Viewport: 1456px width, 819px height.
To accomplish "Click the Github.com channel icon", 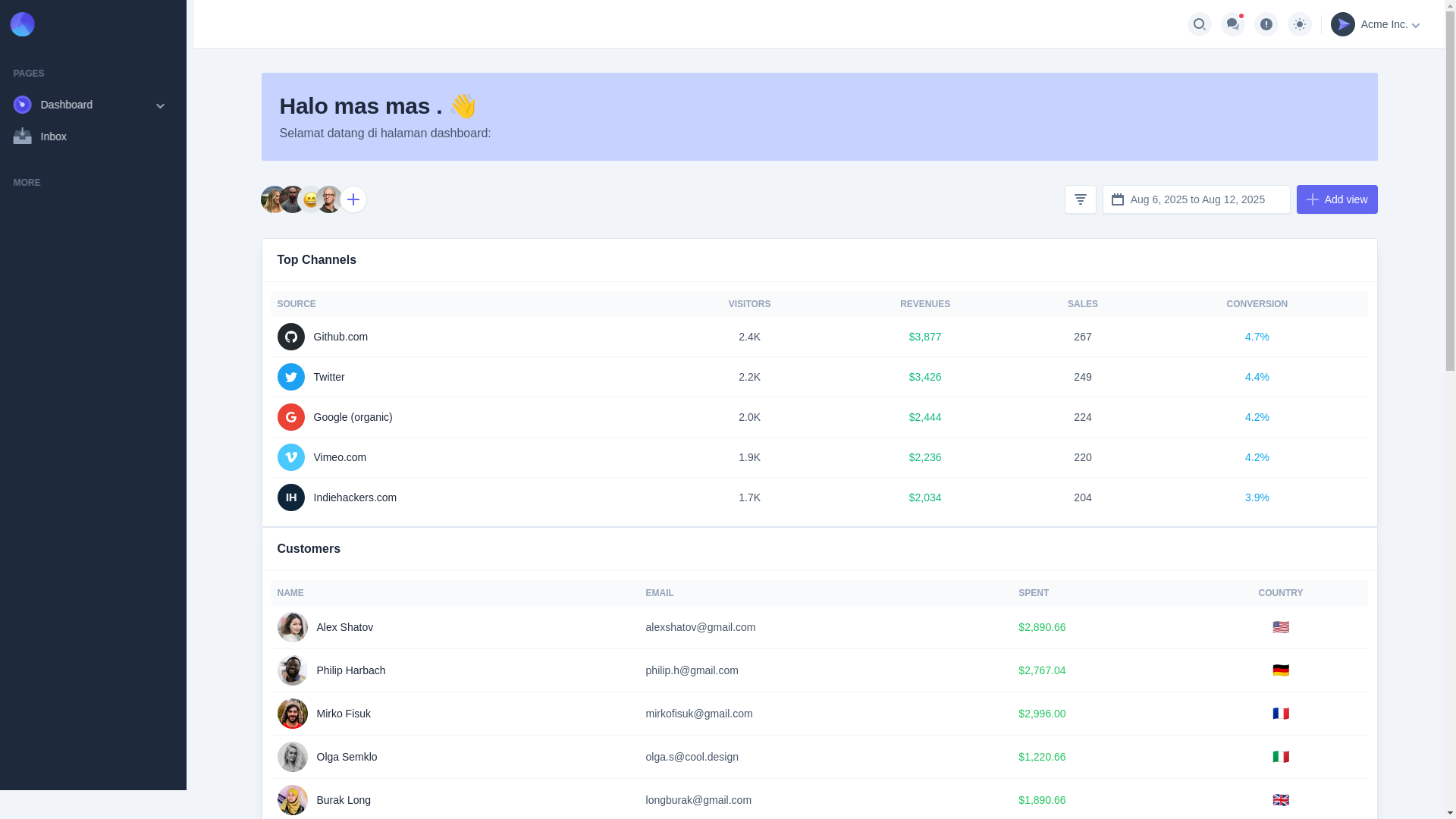I will [290, 337].
